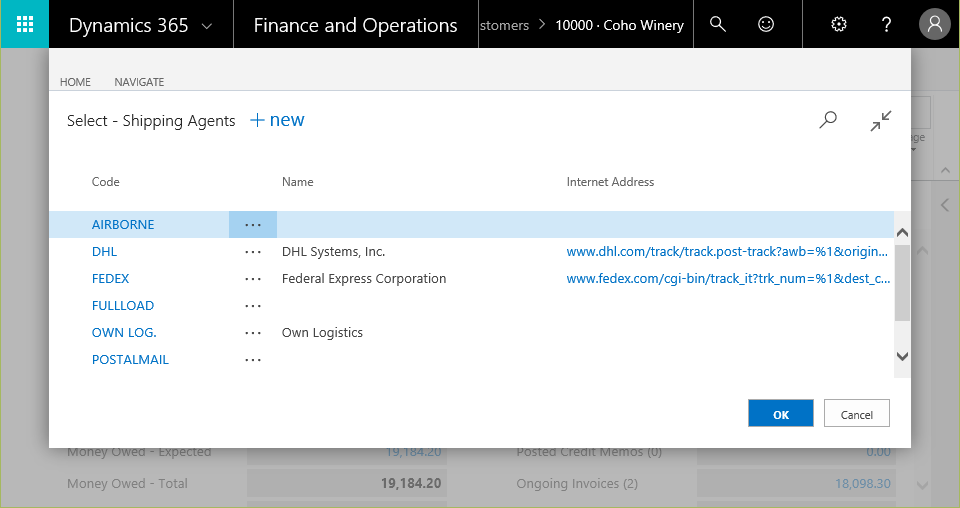Open the ellipsis menu for OWN LOG. row
The height and width of the screenshot is (508, 960).
253,332
